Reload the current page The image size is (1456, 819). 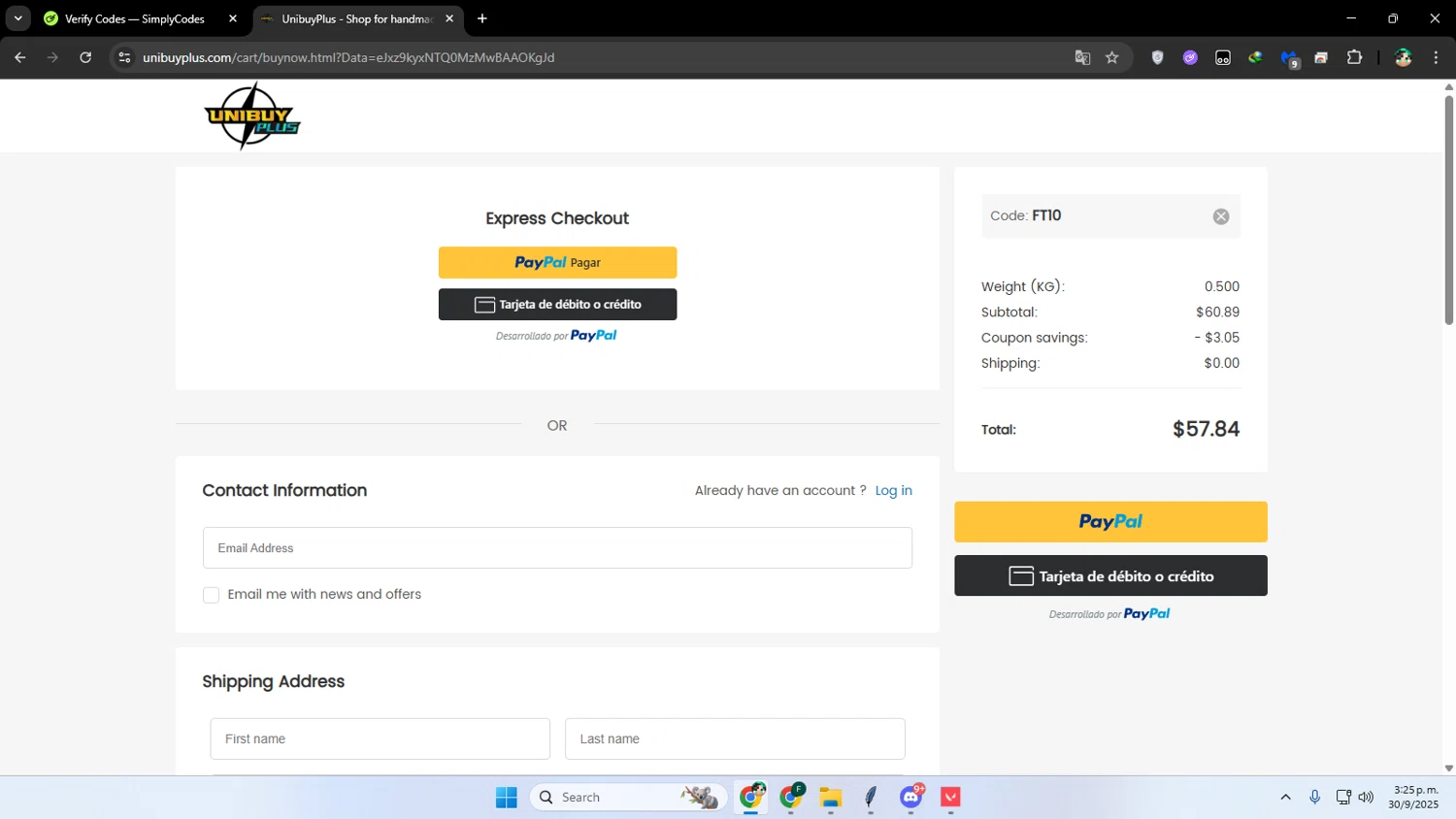85,57
